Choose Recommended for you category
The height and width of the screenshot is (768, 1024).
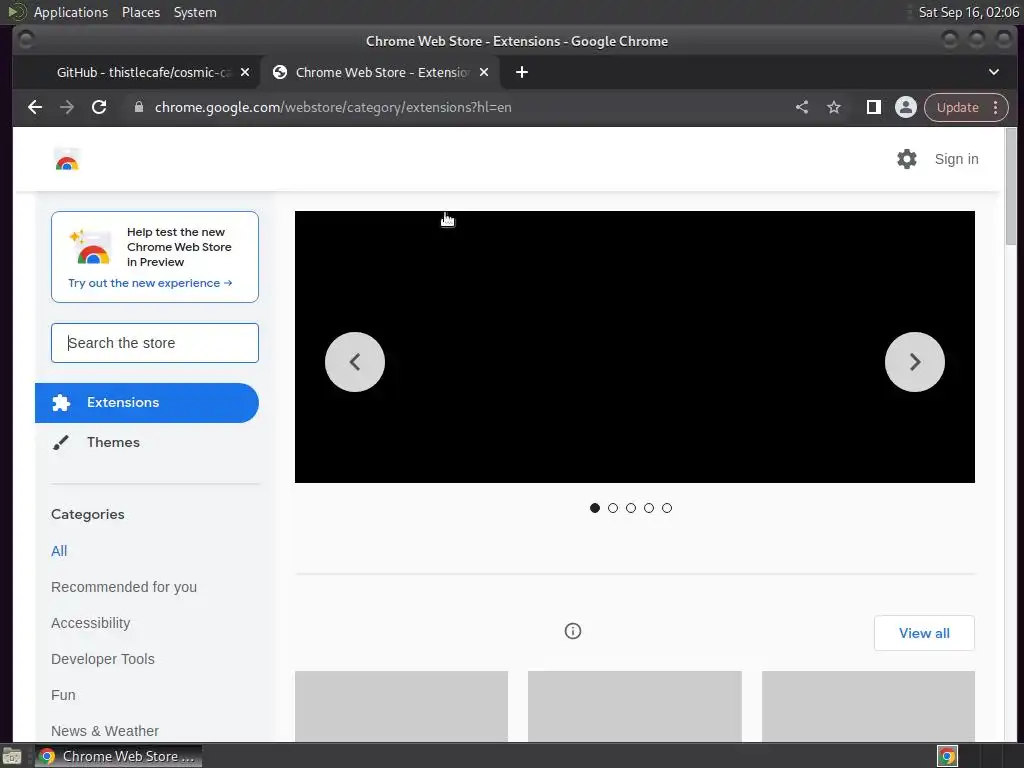coord(123,587)
